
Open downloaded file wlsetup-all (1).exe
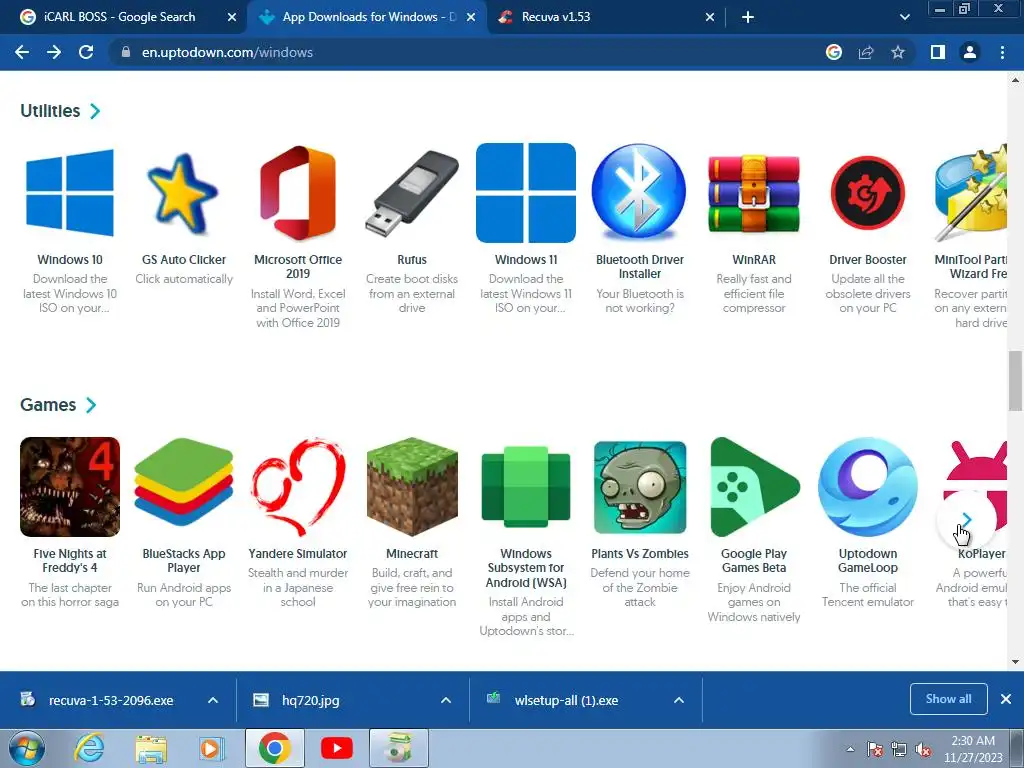(x=566, y=700)
